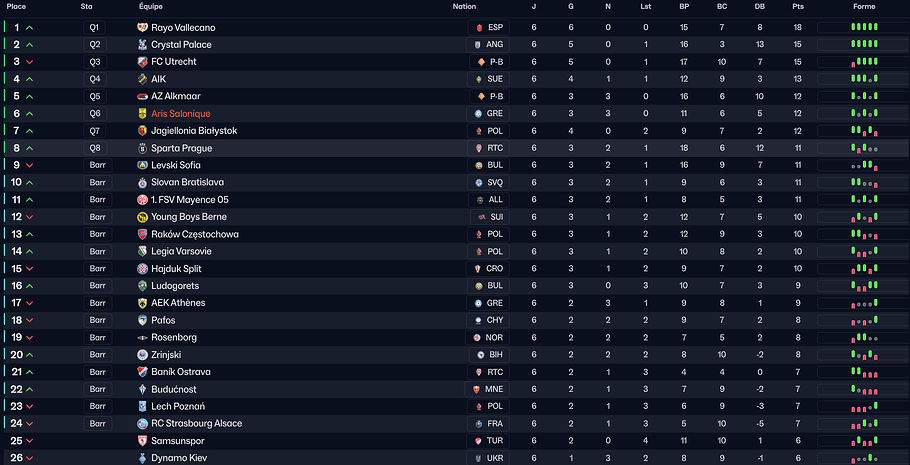This screenshot has width=910, height=465.
Task: Open the ESP nation flag for Rayo Vallecano
Action: tap(489, 28)
